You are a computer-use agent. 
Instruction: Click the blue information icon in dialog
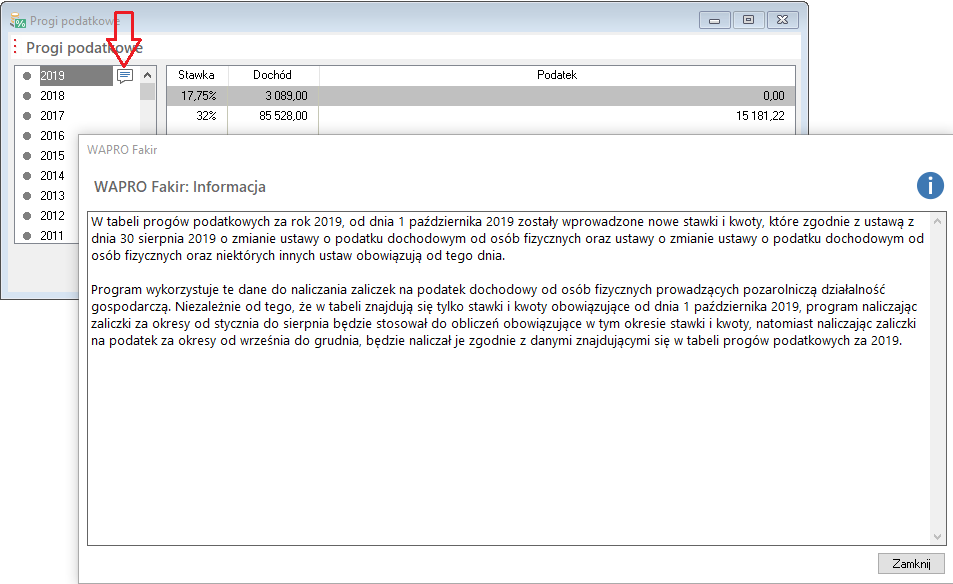click(x=930, y=185)
